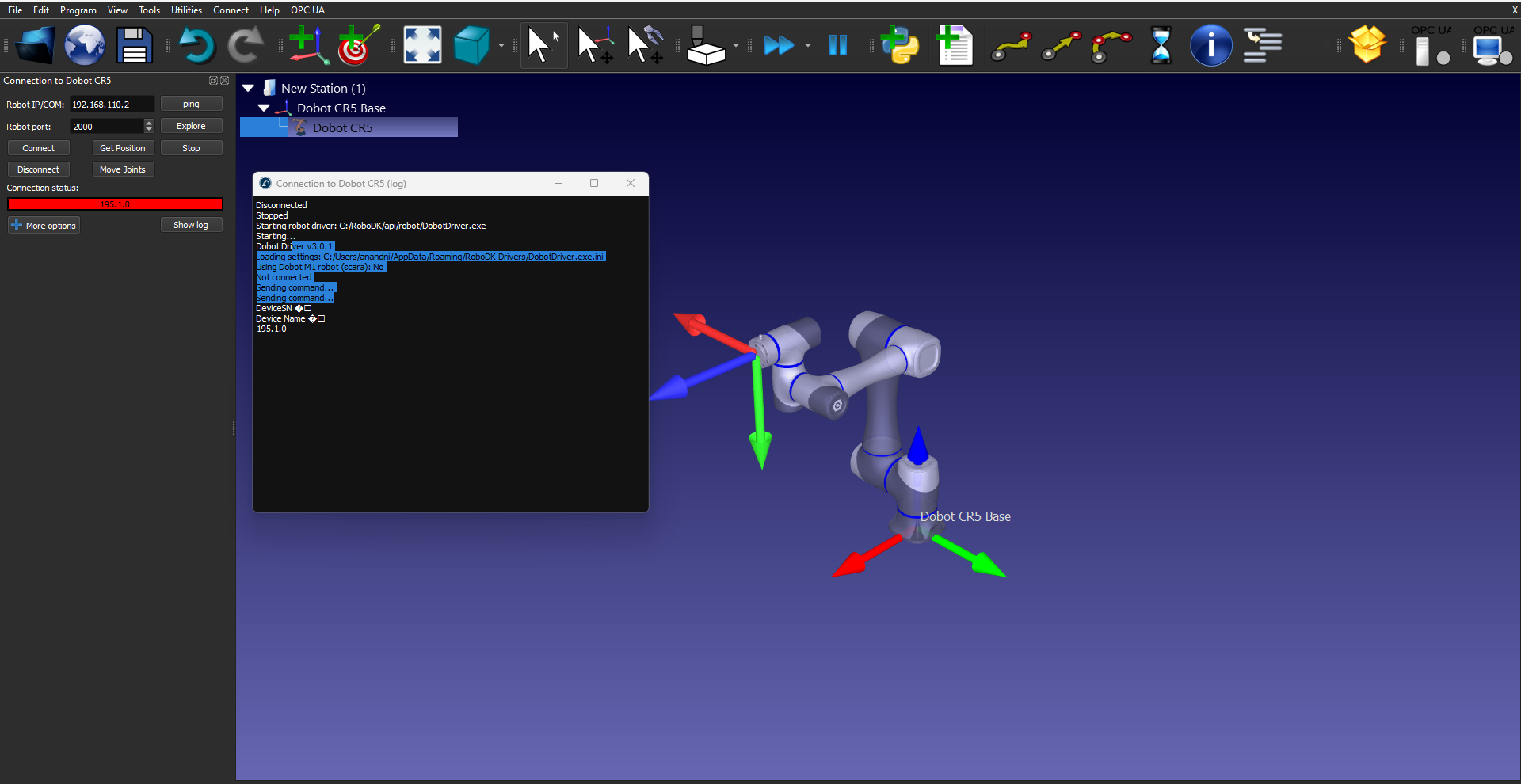Add a new Python script
1521x784 pixels.
pos(900,45)
